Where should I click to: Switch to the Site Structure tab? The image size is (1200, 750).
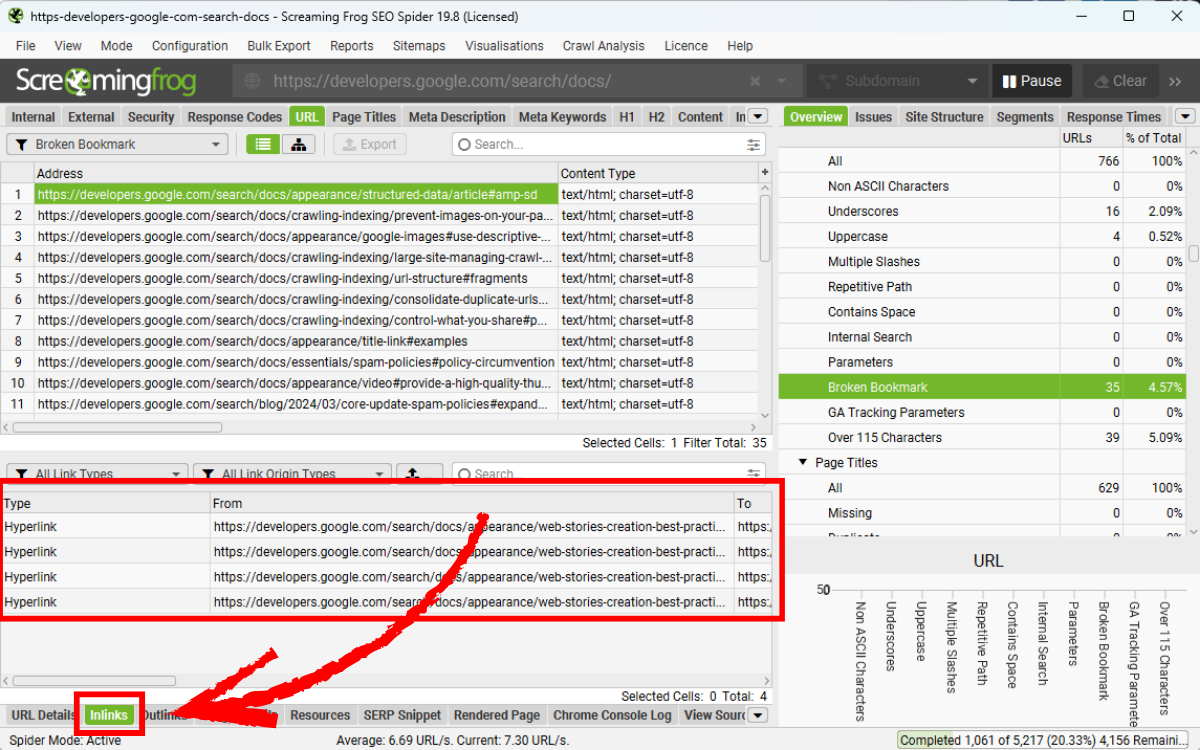[x=944, y=116]
